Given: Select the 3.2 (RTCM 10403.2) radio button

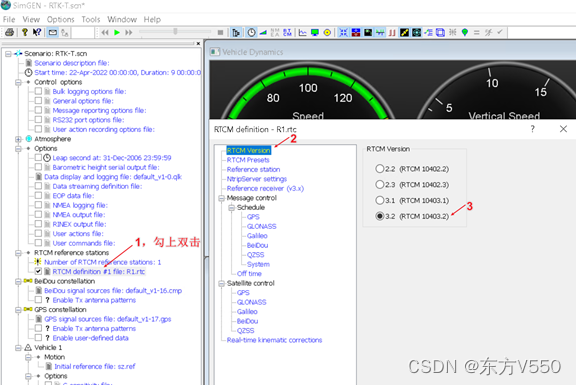Looking at the screenshot, I should click(379, 216).
